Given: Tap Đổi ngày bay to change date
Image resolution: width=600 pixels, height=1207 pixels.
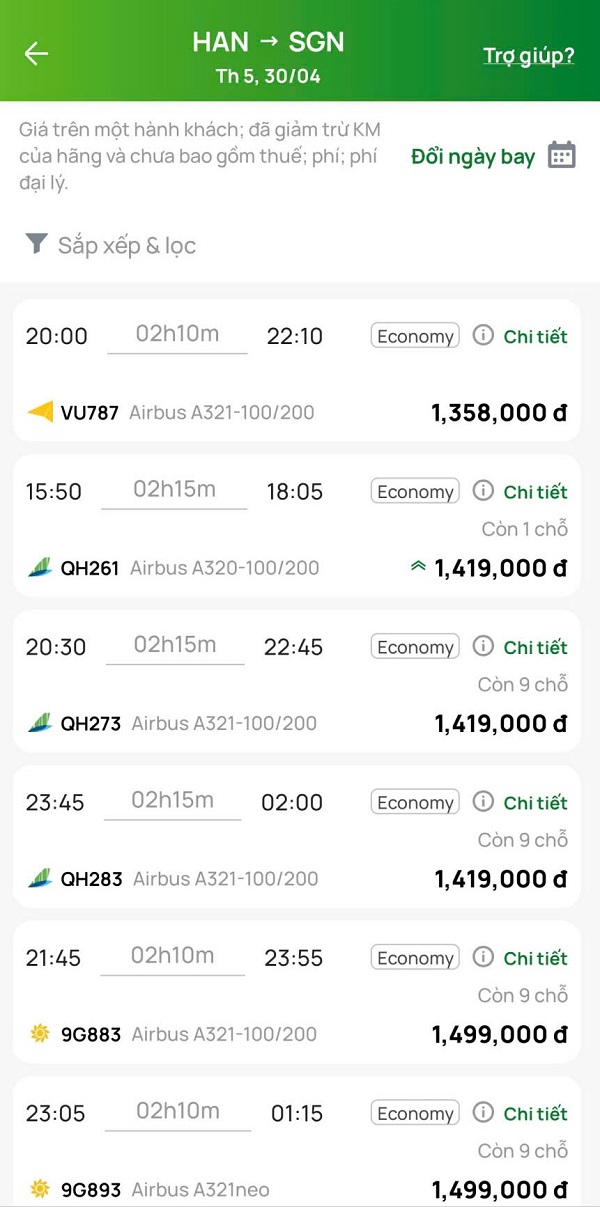Looking at the screenshot, I should pos(473,157).
